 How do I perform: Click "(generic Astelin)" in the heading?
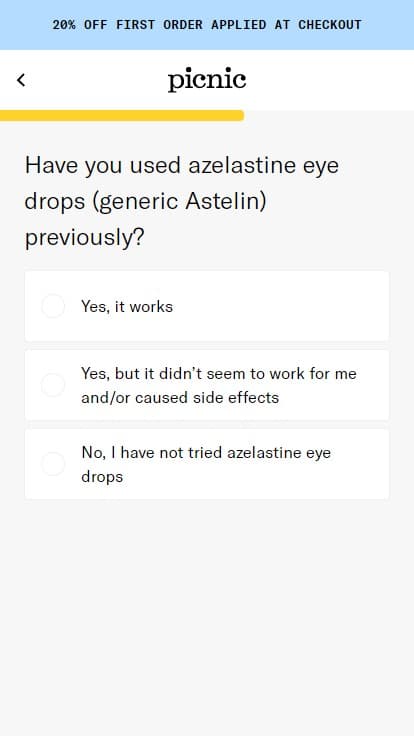coord(179,201)
